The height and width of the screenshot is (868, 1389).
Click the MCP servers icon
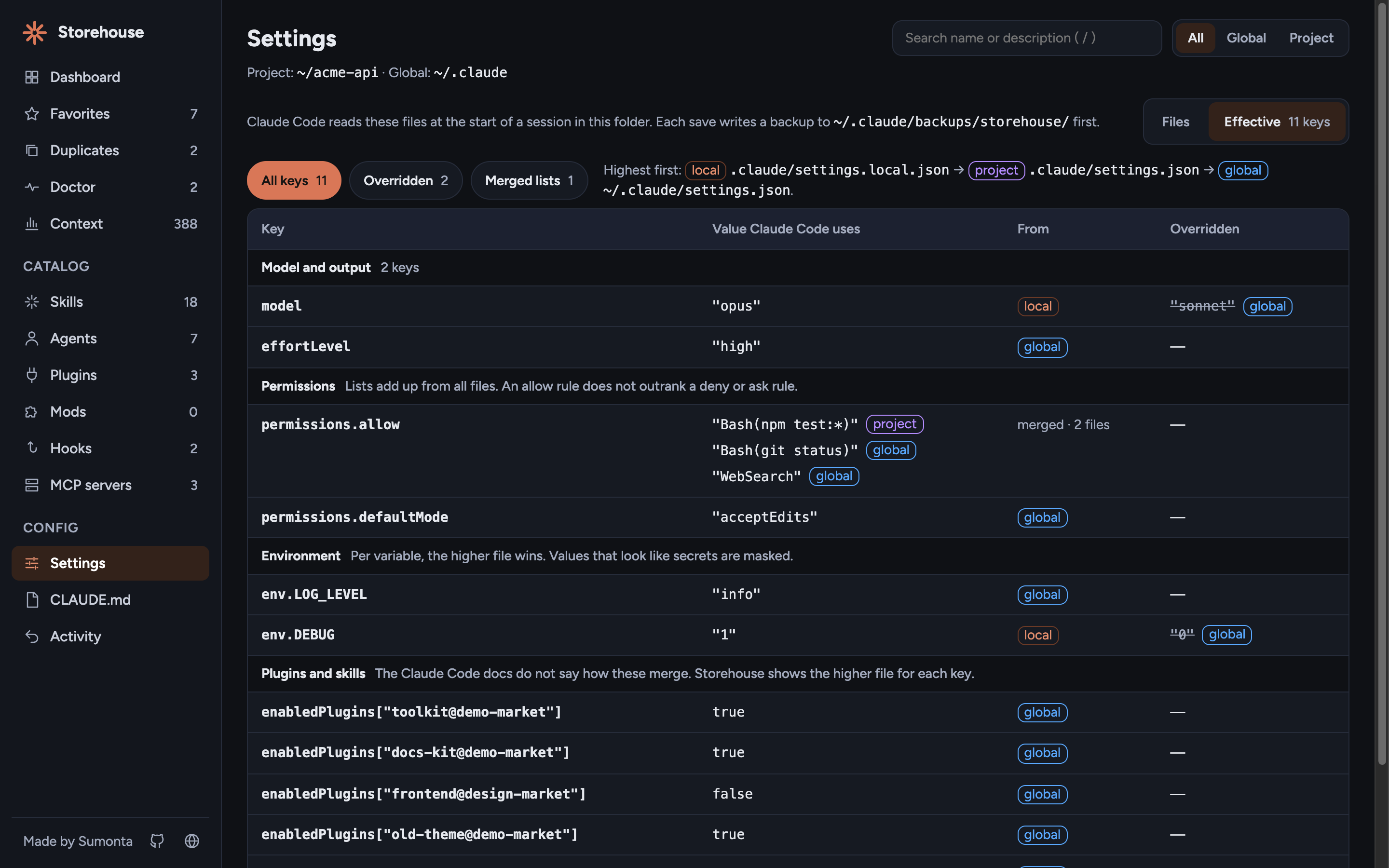pos(31,485)
